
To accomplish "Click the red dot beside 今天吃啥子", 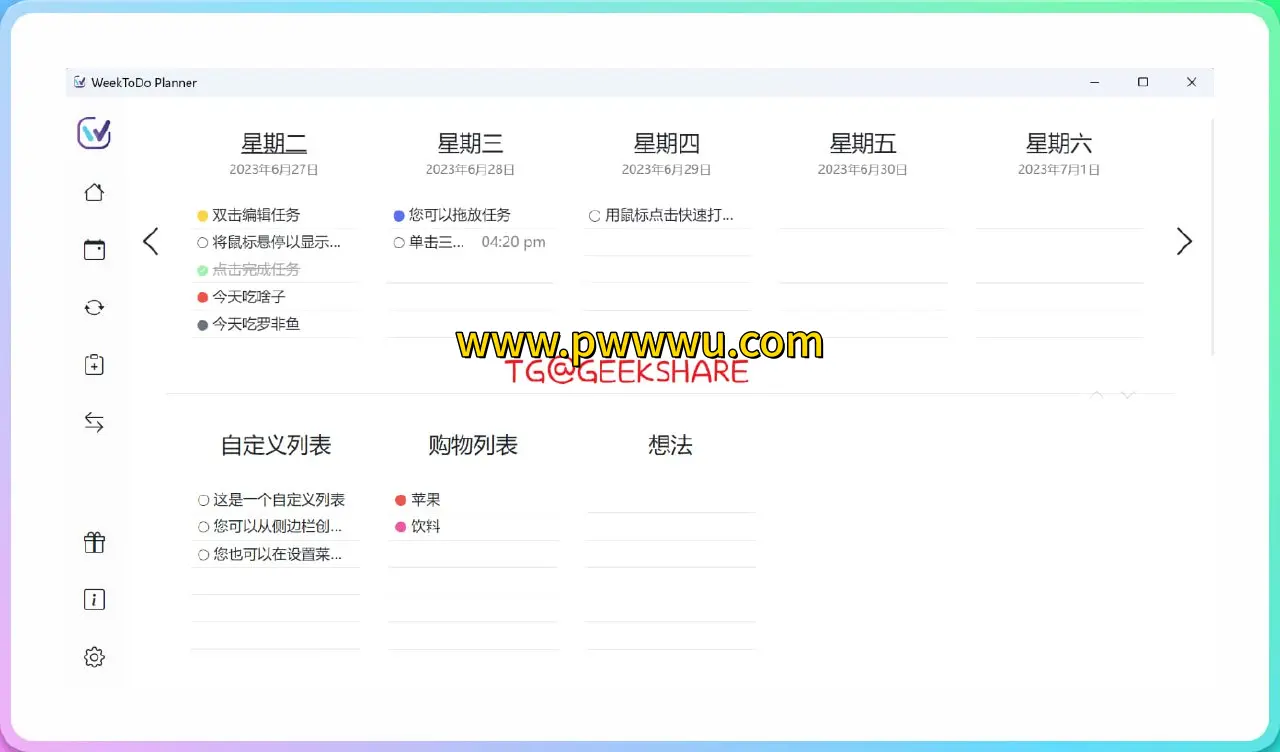I will click(203, 297).
